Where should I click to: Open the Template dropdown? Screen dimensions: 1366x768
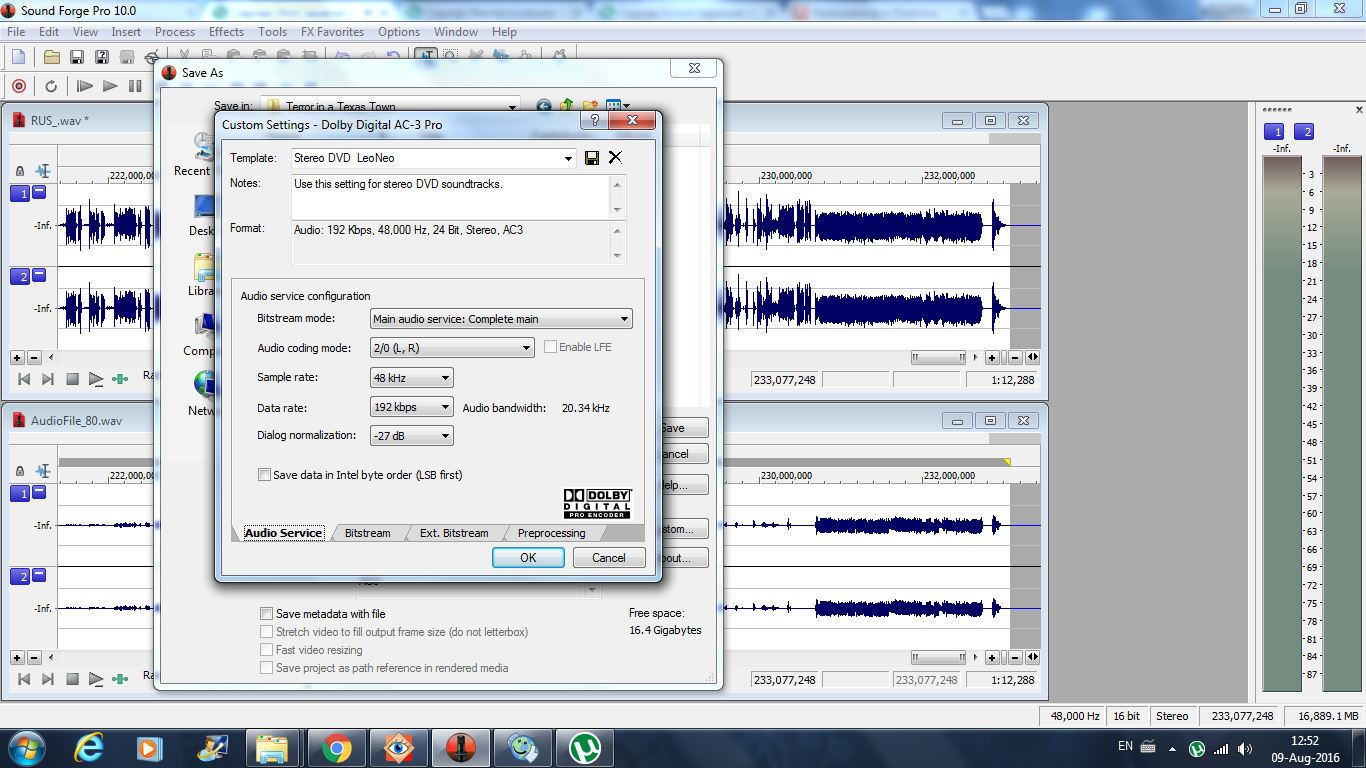tap(569, 158)
